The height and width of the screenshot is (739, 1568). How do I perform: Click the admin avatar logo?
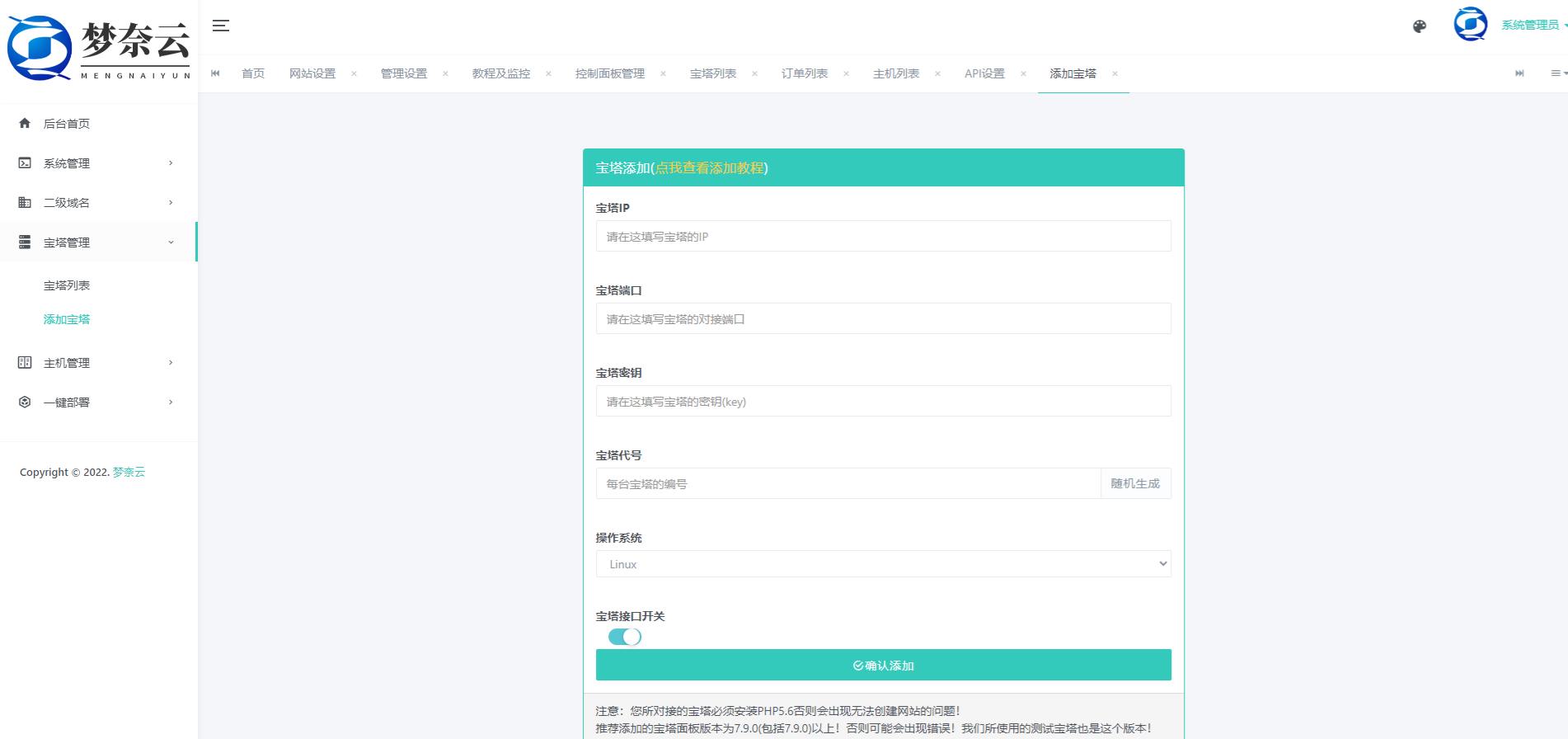click(x=1470, y=24)
